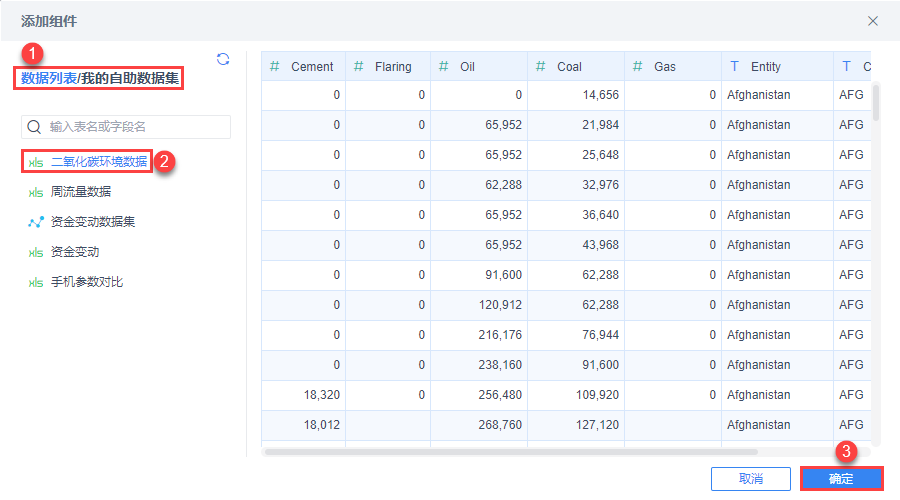Click the numeric type icon of Cement
The height and width of the screenshot is (500, 900).
(275, 67)
